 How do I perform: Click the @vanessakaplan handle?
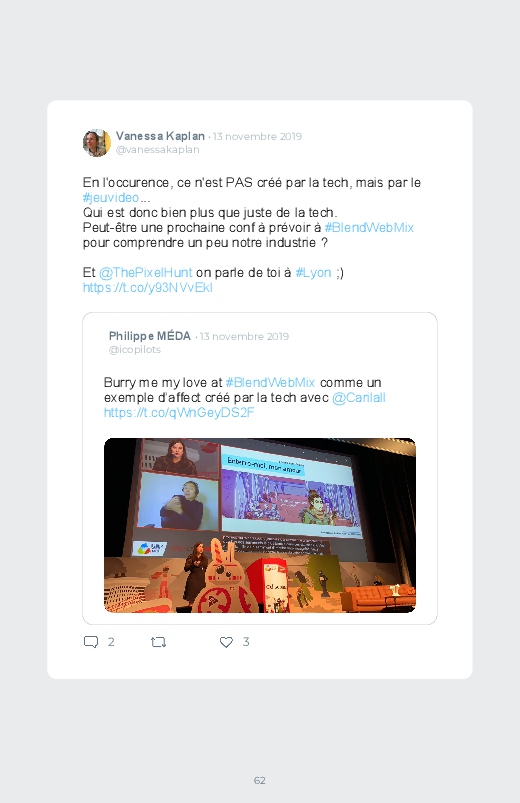pos(157,150)
